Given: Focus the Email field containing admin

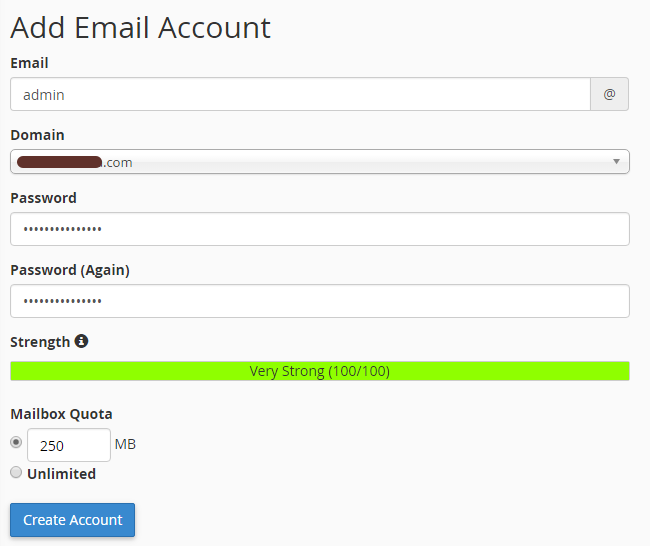Looking at the screenshot, I should tap(300, 95).
